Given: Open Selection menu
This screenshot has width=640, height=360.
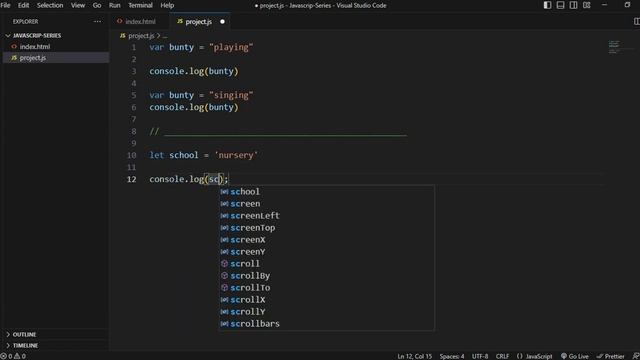Looking at the screenshot, I should coord(50,5).
